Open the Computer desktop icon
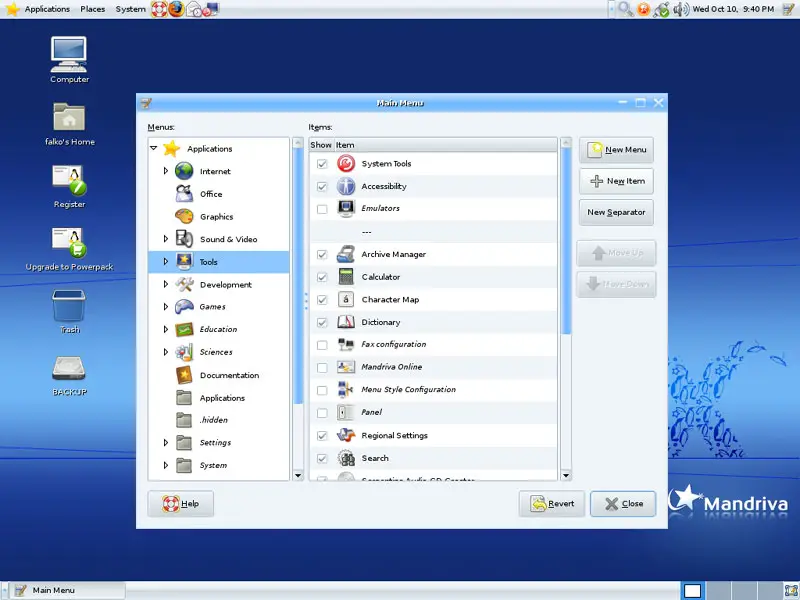The image size is (800, 600). [x=69, y=54]
